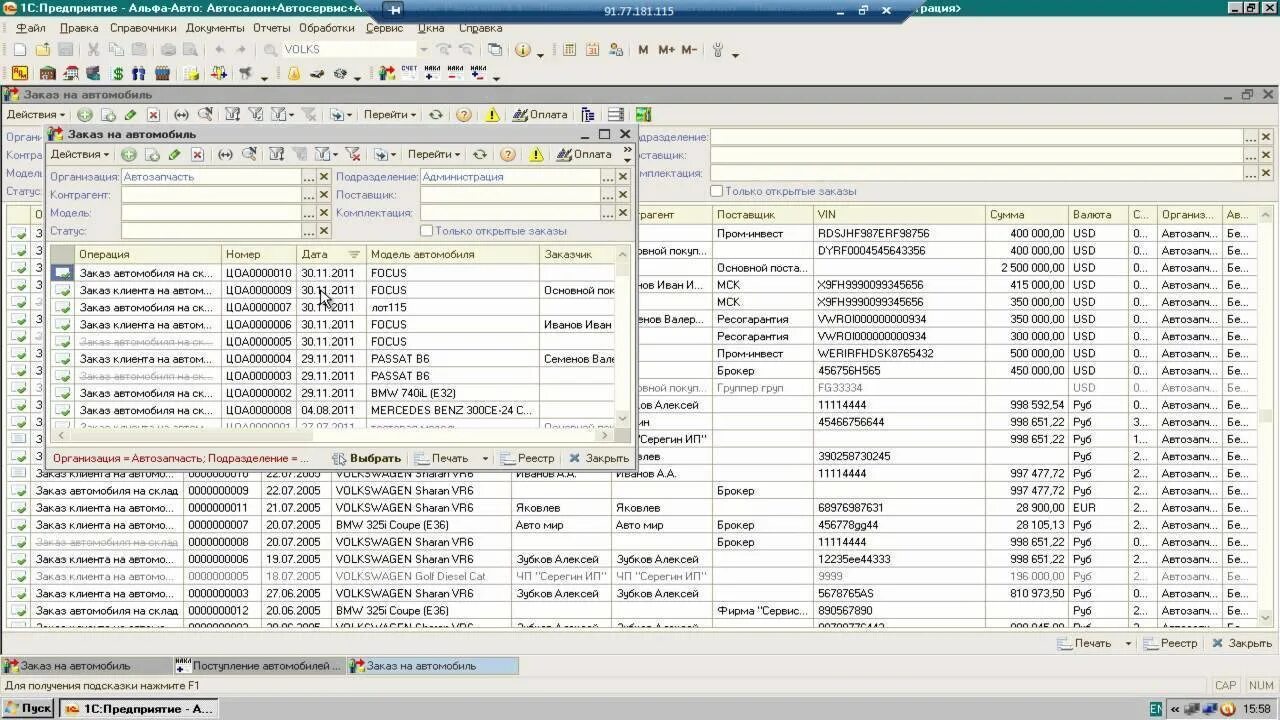Open Документы menu
1280x720 pixels.
pos(214,28)
